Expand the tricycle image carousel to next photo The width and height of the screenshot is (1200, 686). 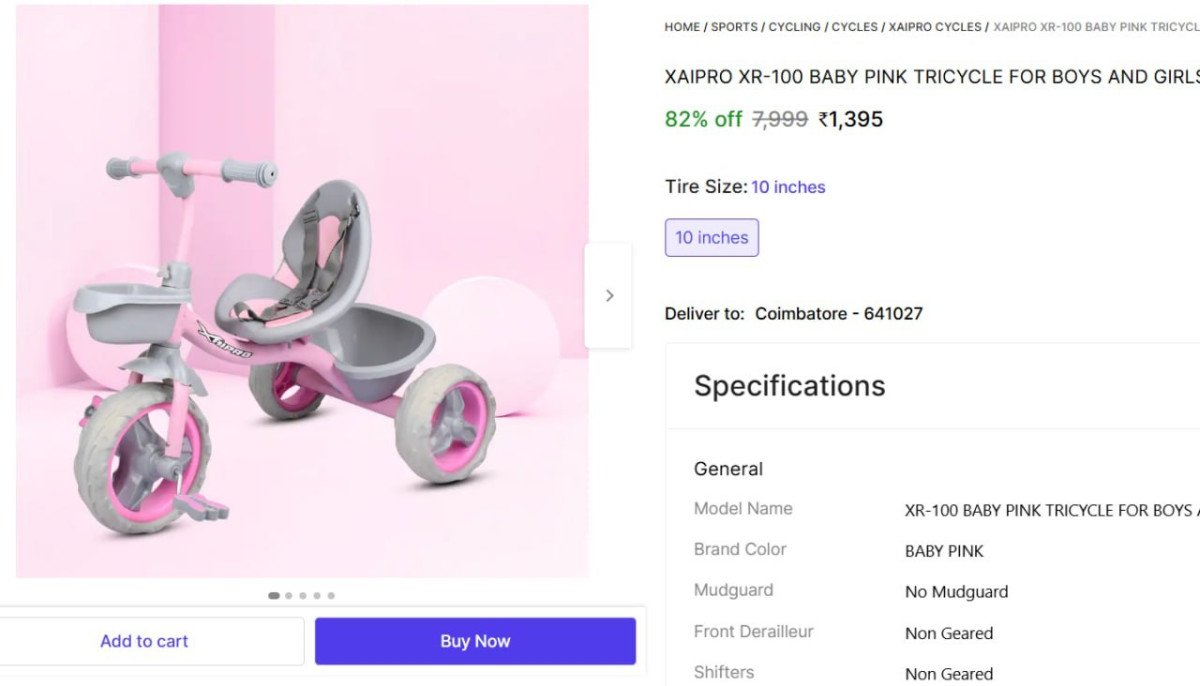click(610, 295)
